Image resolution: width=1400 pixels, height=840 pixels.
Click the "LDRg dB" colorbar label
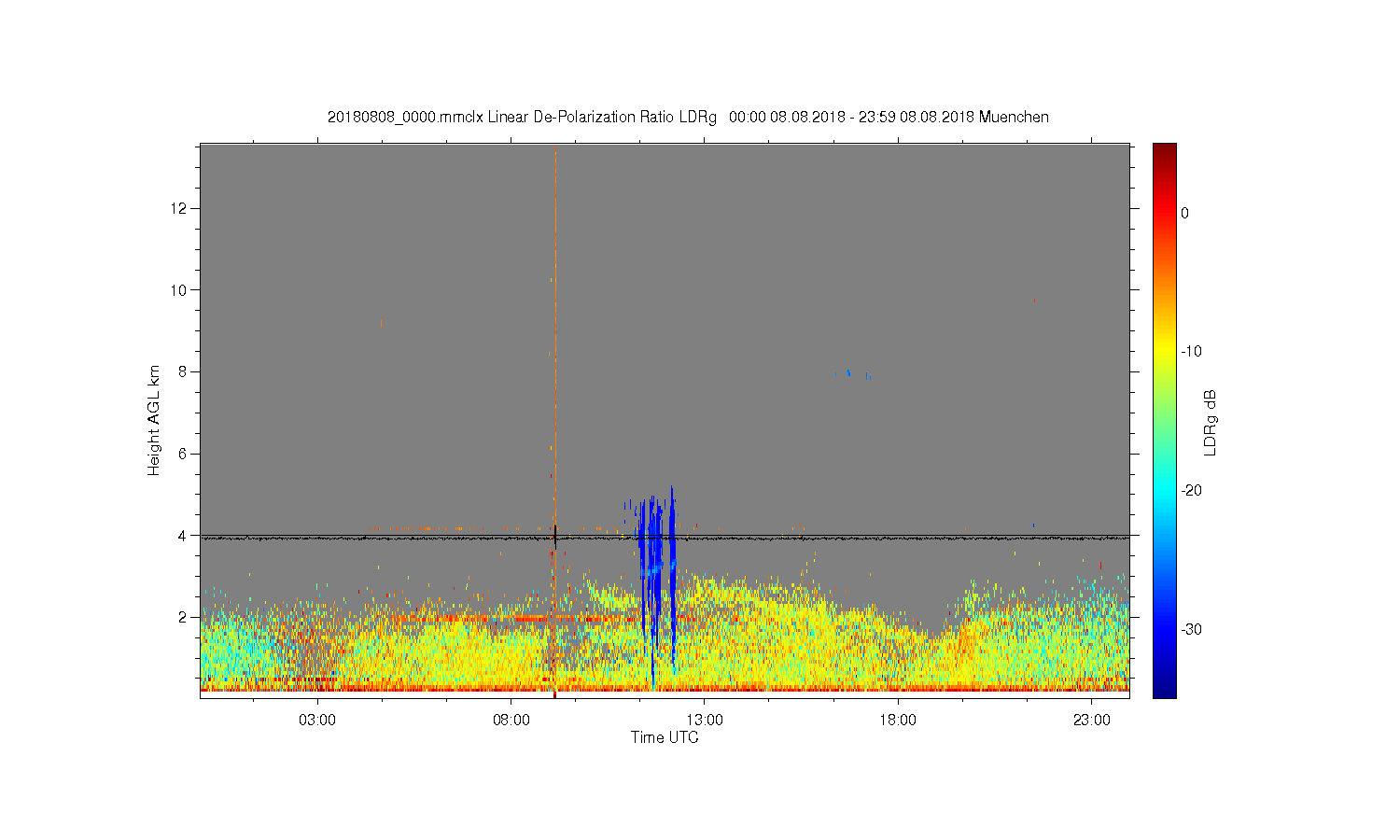tap(1211, 422)
